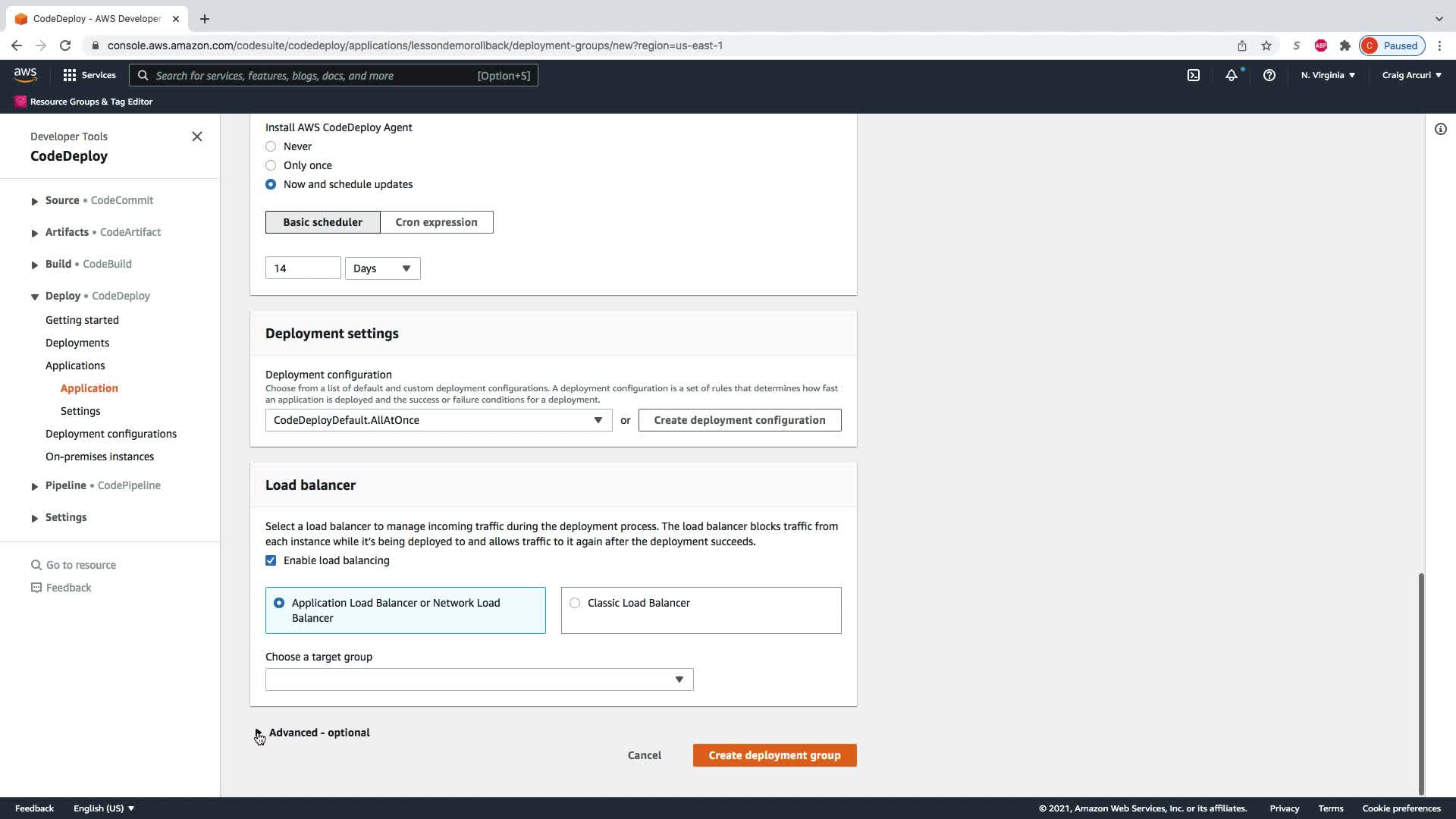Screen dimensions: 1456x819
Task: Close the Developer Tools side panel
Action: 197,136
